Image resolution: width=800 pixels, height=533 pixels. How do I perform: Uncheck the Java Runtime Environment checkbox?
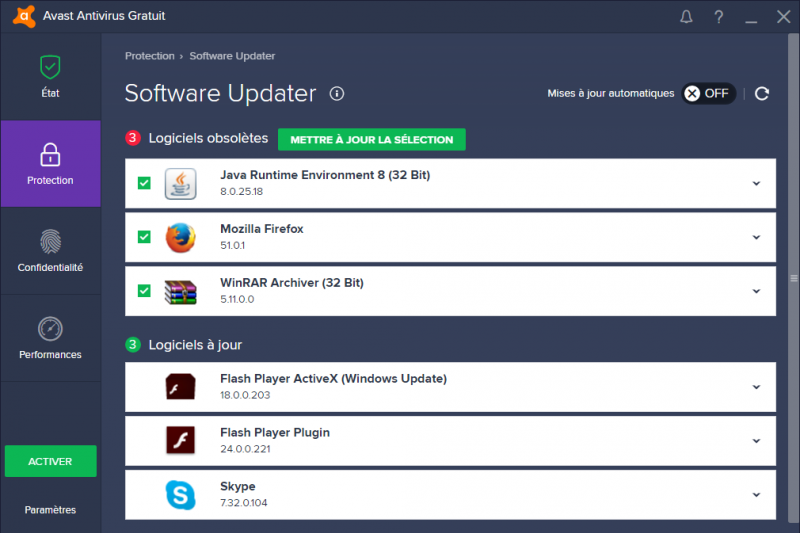click(144, 183)
